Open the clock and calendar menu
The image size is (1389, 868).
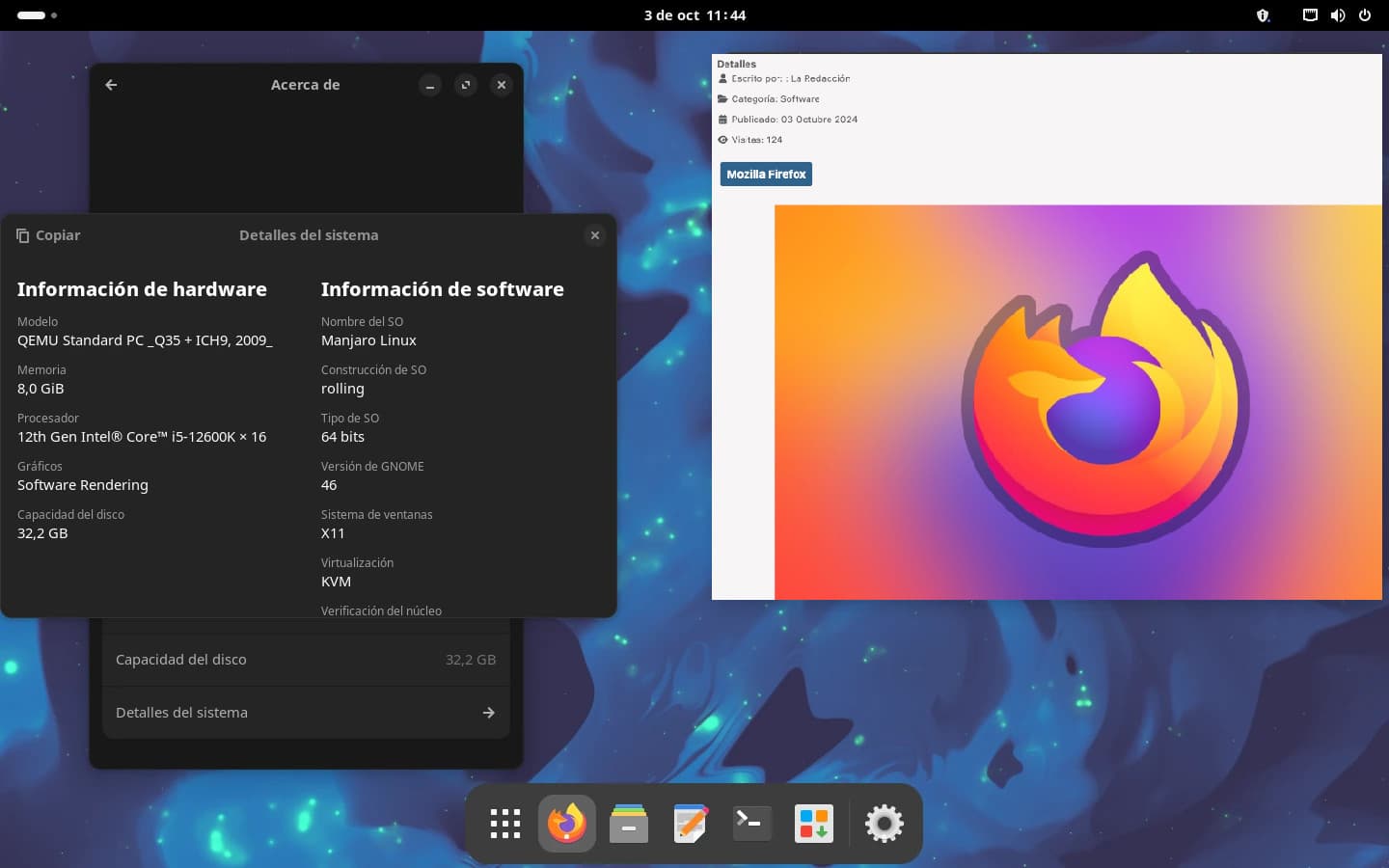click(694, 15)
